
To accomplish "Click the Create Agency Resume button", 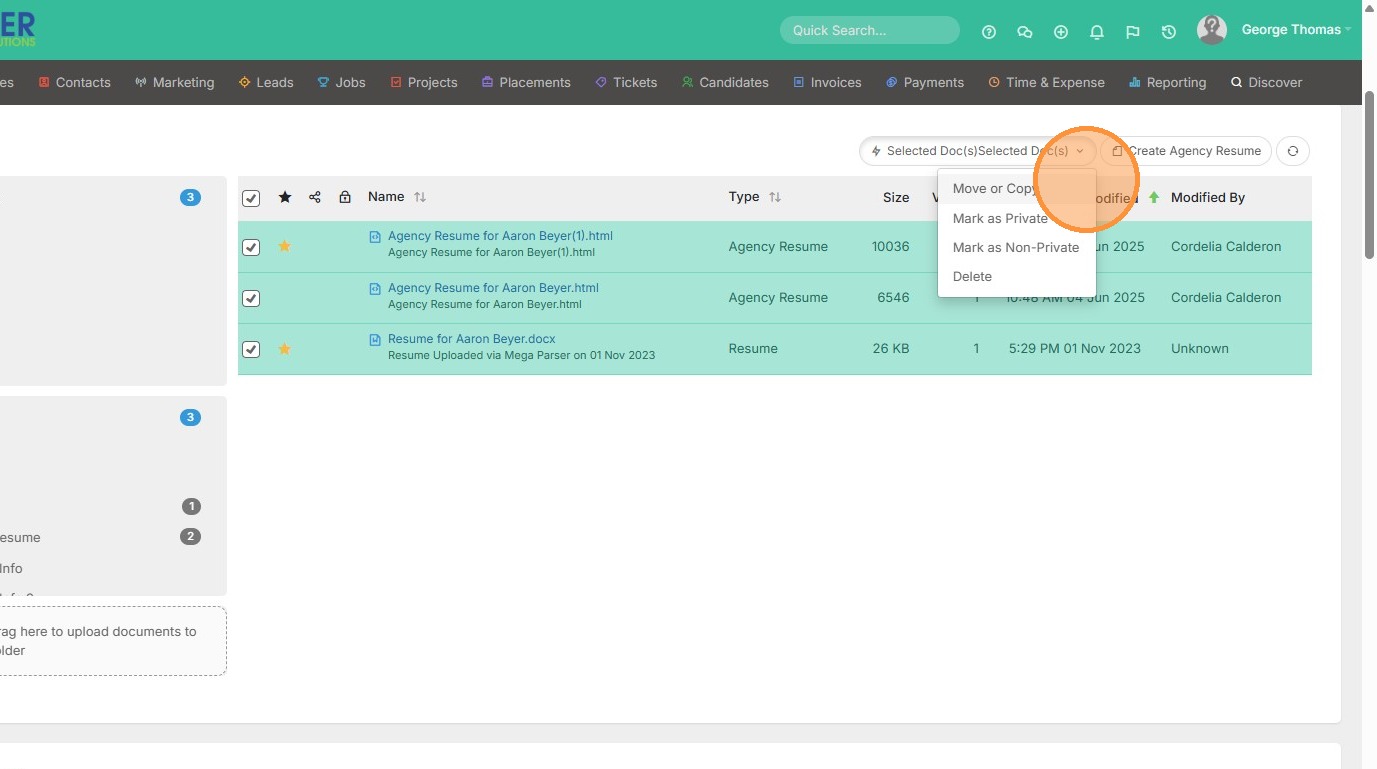I will point(1186,151).
